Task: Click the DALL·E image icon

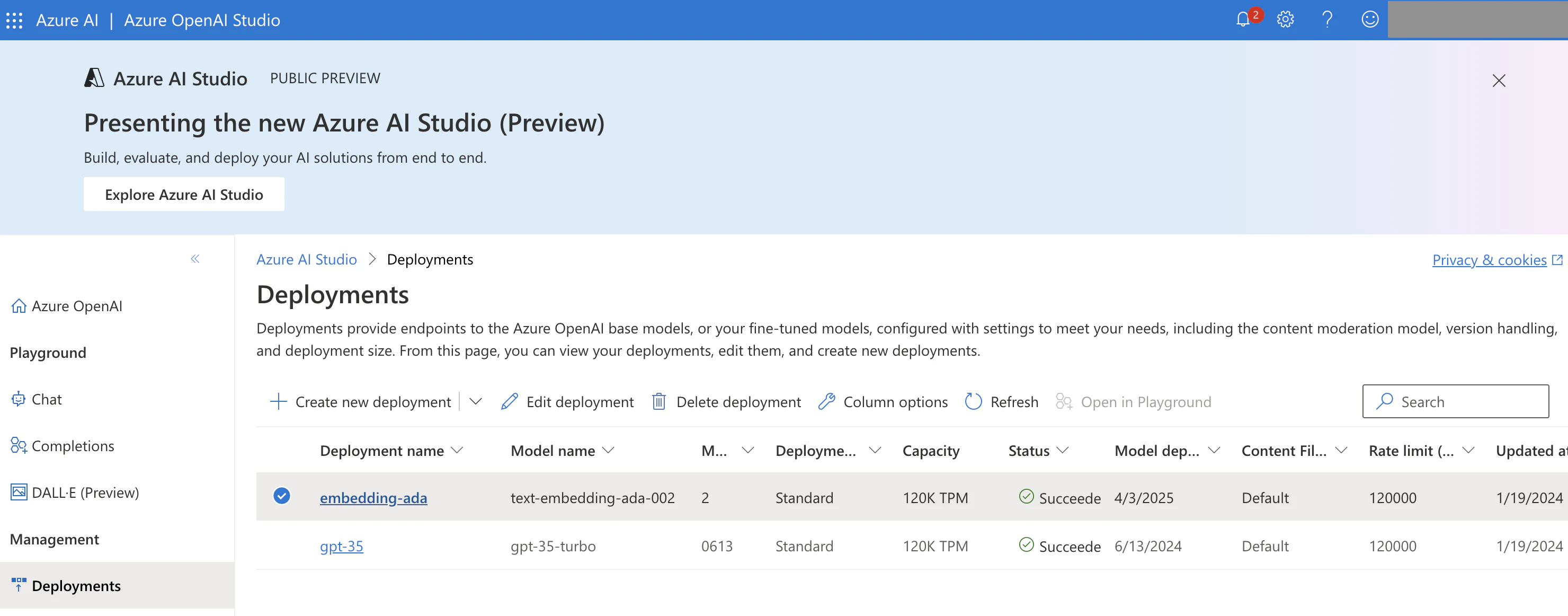Action: (19, 492)
